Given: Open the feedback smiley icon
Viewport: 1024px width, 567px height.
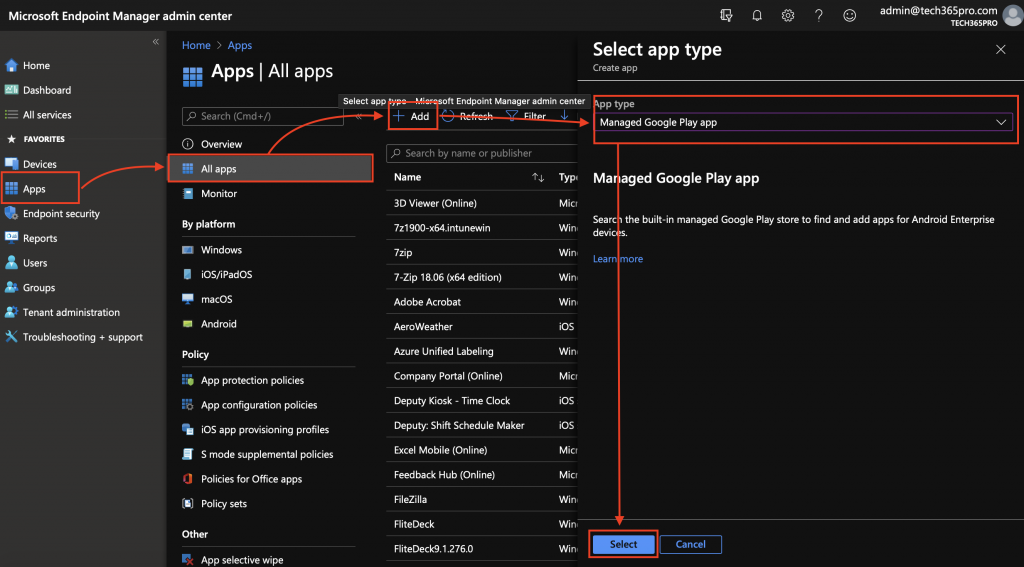Looking at the screenshot, I should click(850, 15).
